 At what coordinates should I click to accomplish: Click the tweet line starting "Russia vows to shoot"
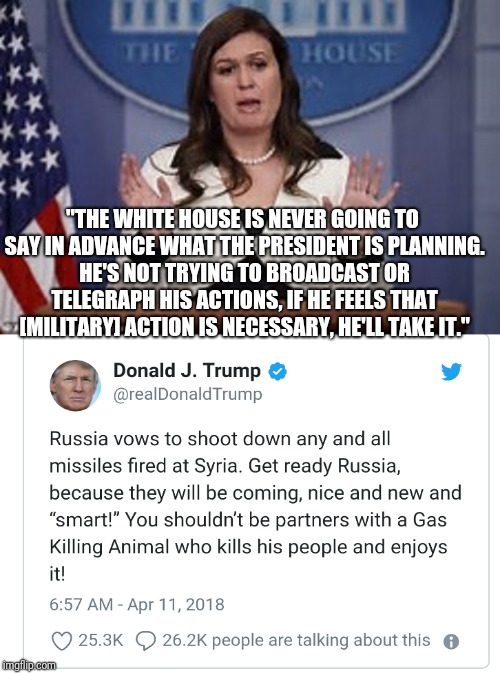coord(220,439)
